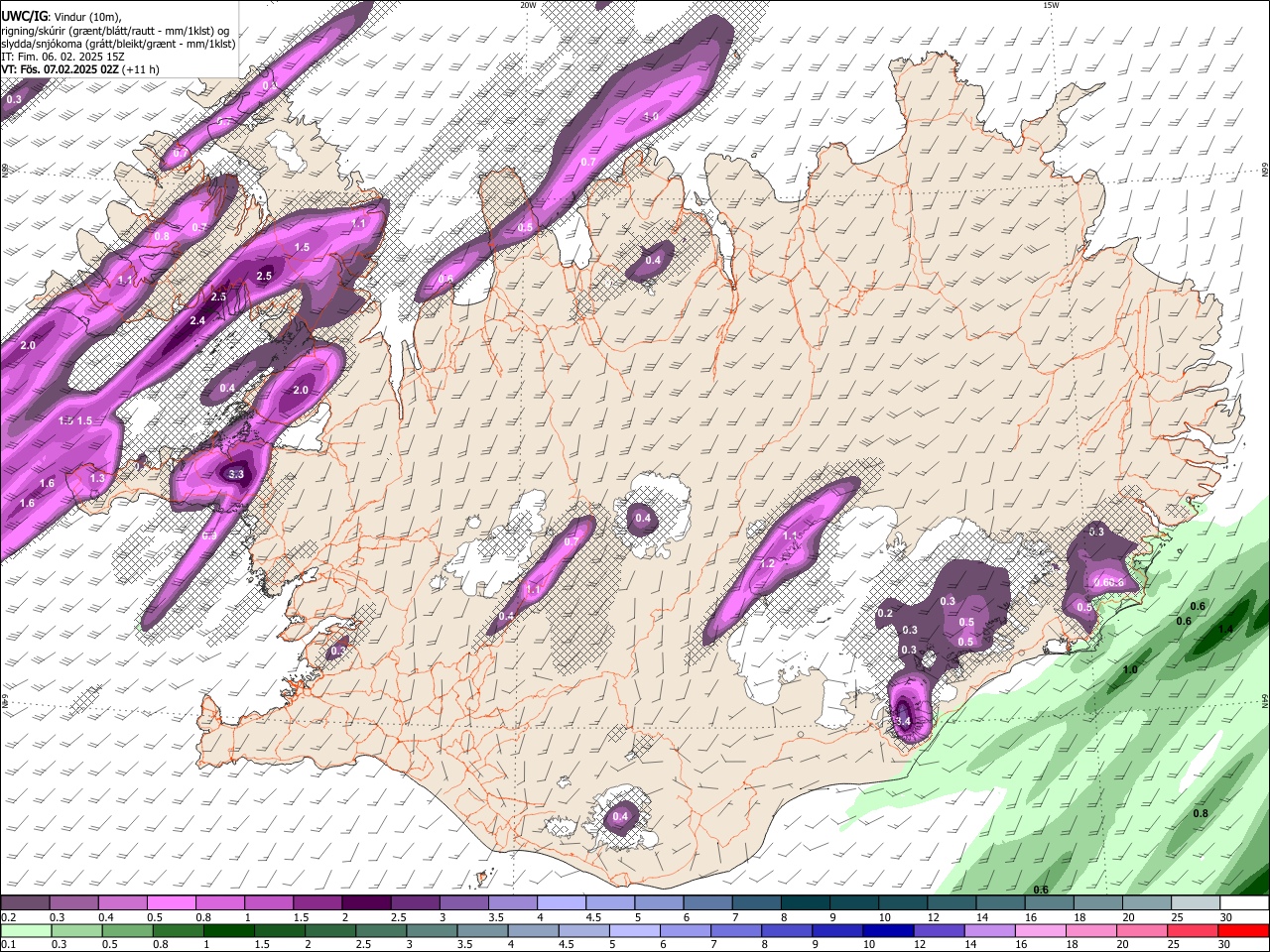Click the "0.2" value on the map
Screen dimensions: 1270x952
(x=885, y=614)
